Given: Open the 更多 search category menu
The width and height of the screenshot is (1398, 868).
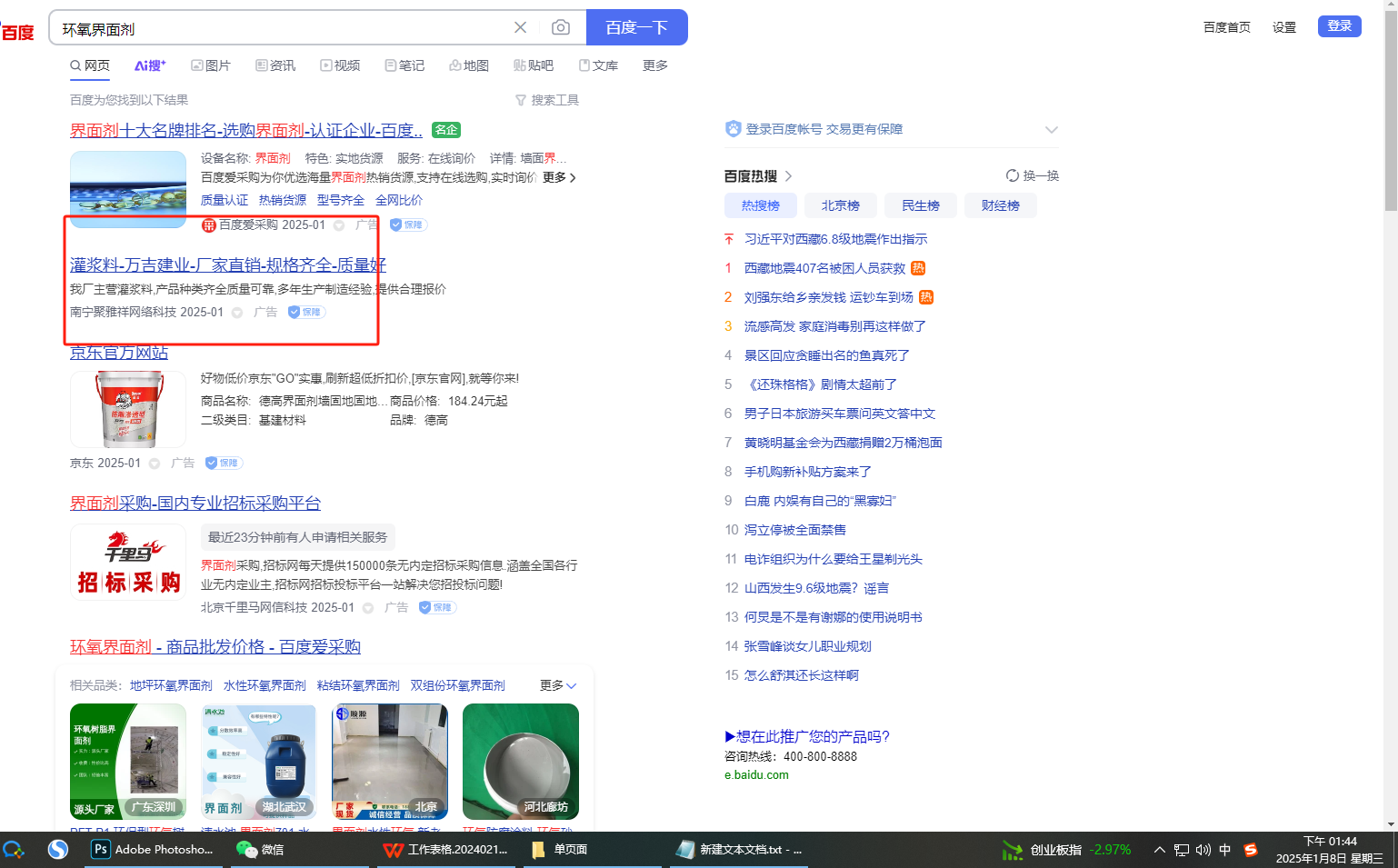Looking at the screenshot, I should [x=655, y=65].
